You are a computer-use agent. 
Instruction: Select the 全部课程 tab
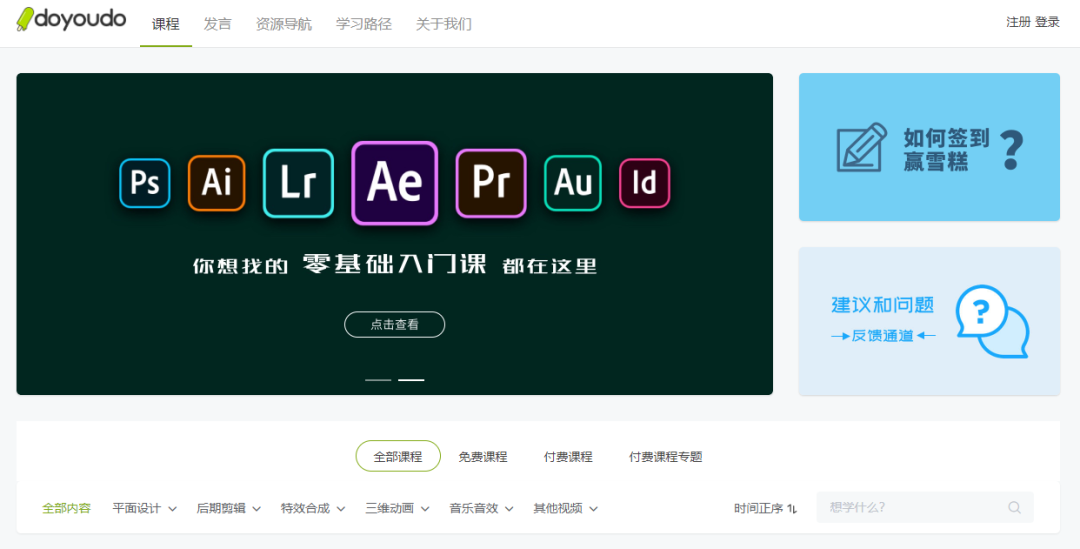point(398,456)
